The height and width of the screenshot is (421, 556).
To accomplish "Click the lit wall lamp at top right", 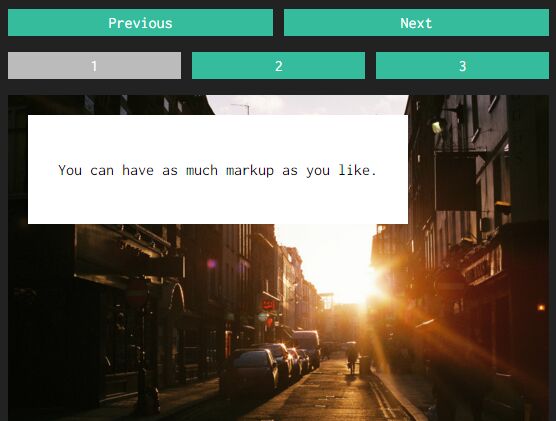I will coord(438,127).
